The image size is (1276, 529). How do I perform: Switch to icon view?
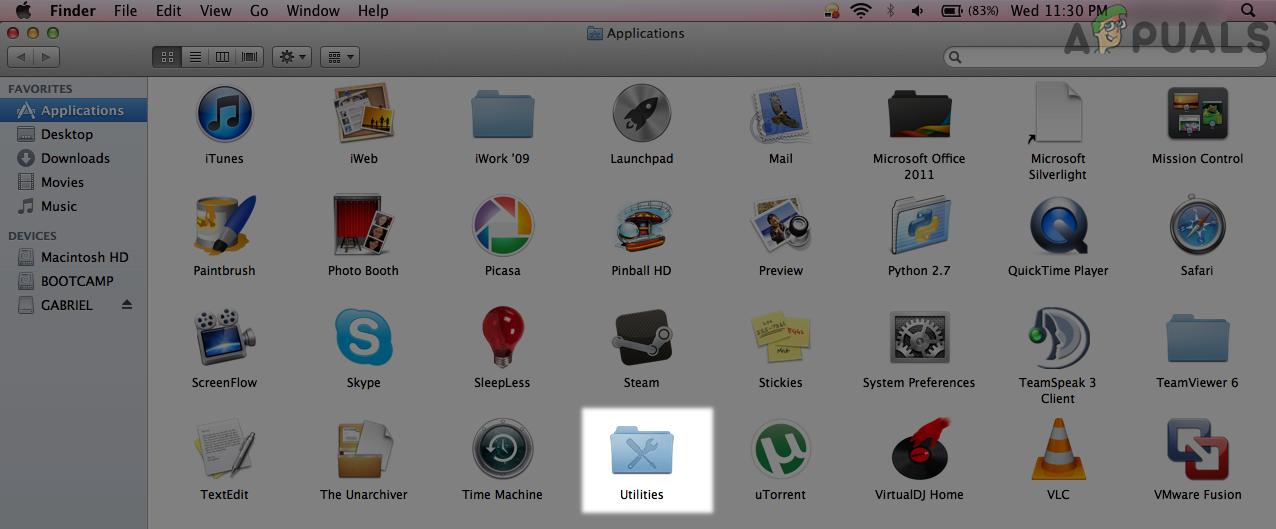tap(167, 57)
